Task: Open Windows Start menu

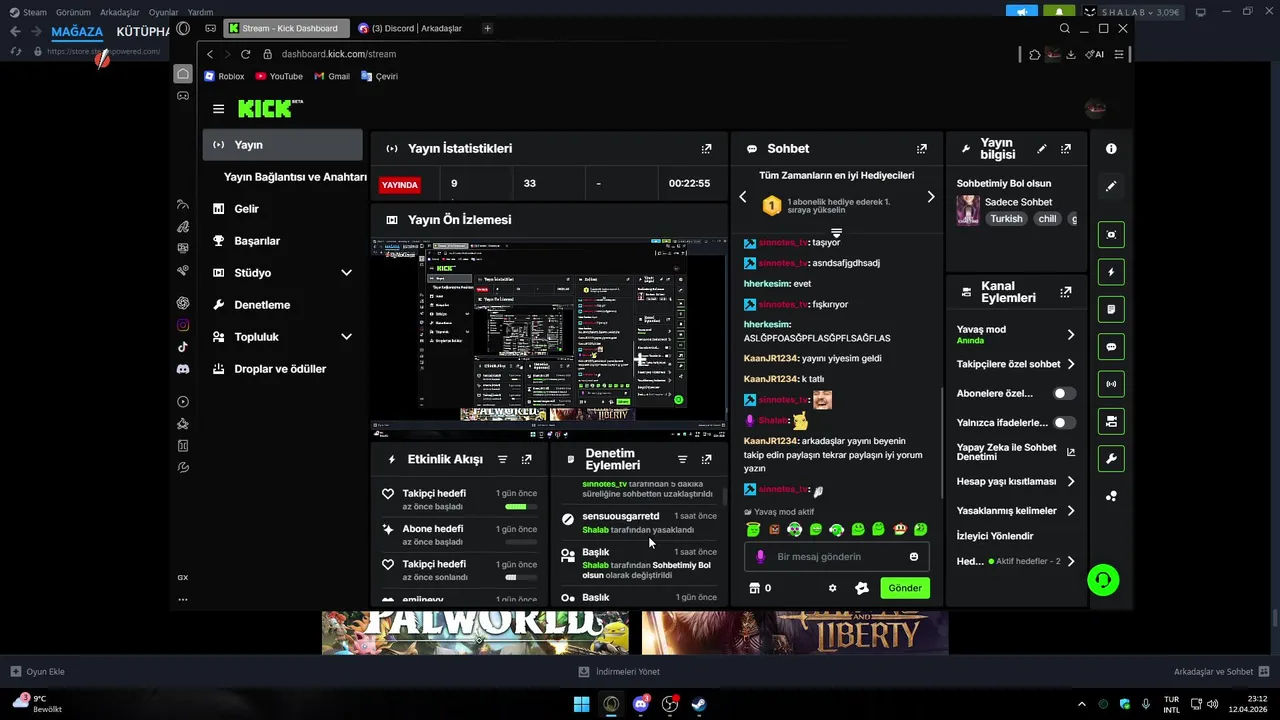Action: 581,704
